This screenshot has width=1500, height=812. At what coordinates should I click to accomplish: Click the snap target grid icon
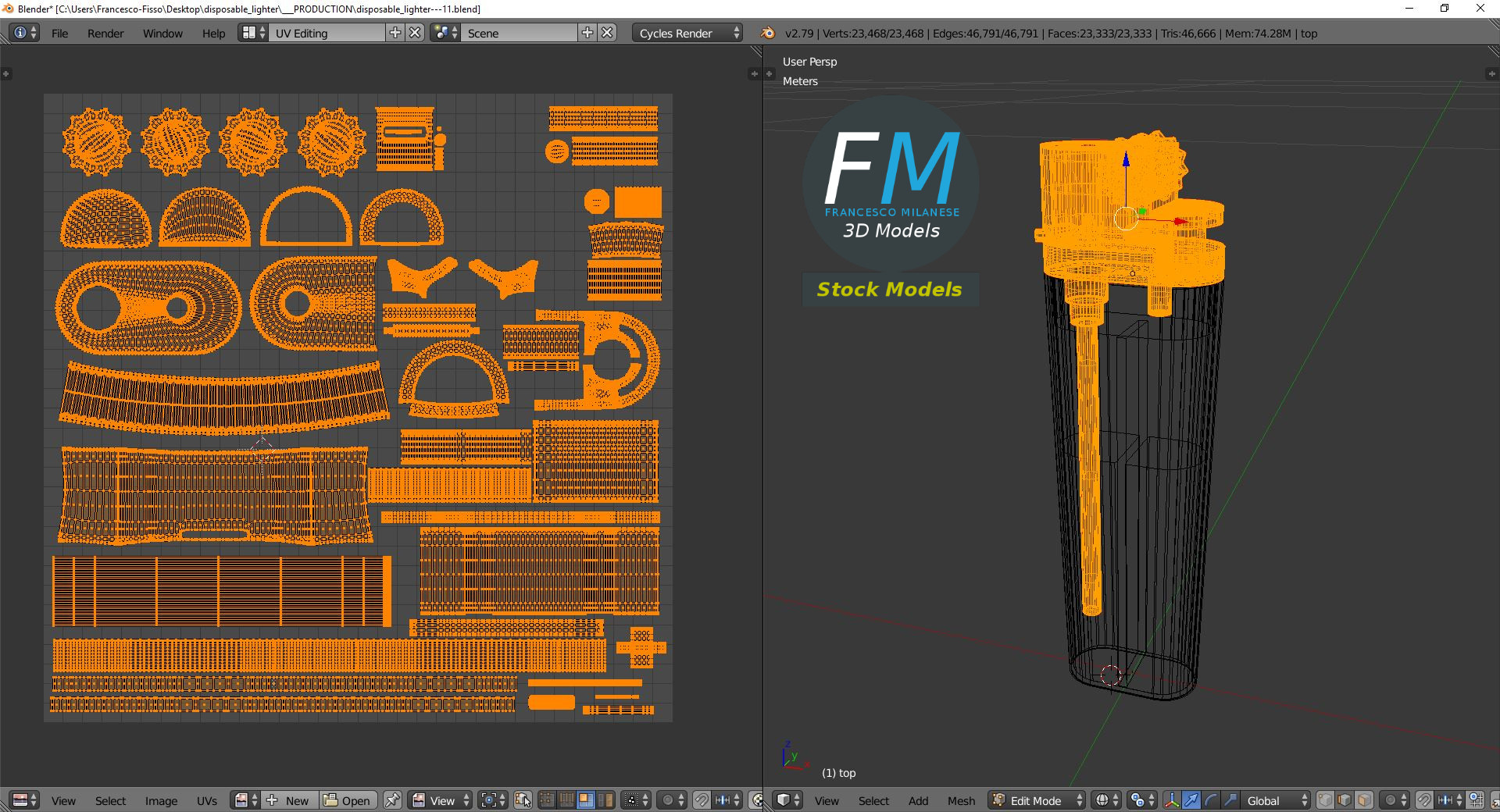(1476, 800)
